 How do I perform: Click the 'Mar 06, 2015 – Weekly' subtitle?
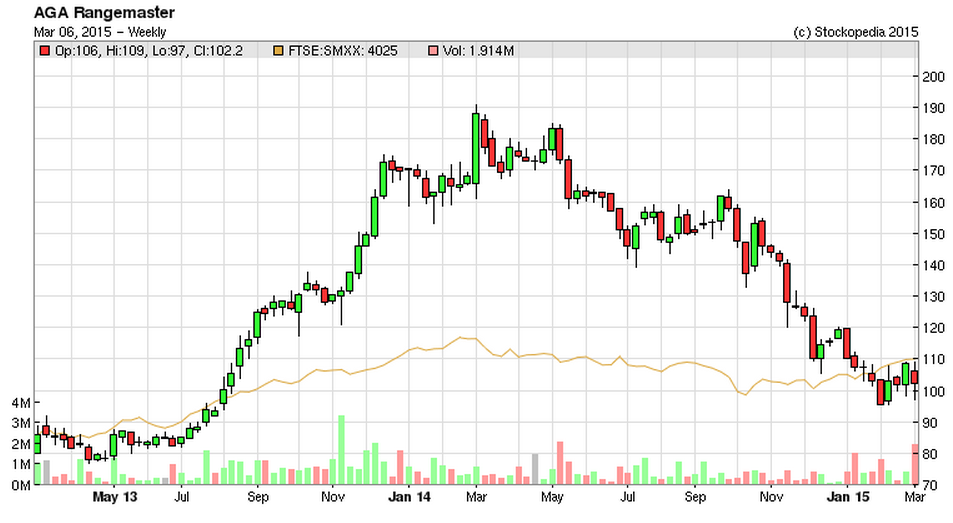click(100, 32)
